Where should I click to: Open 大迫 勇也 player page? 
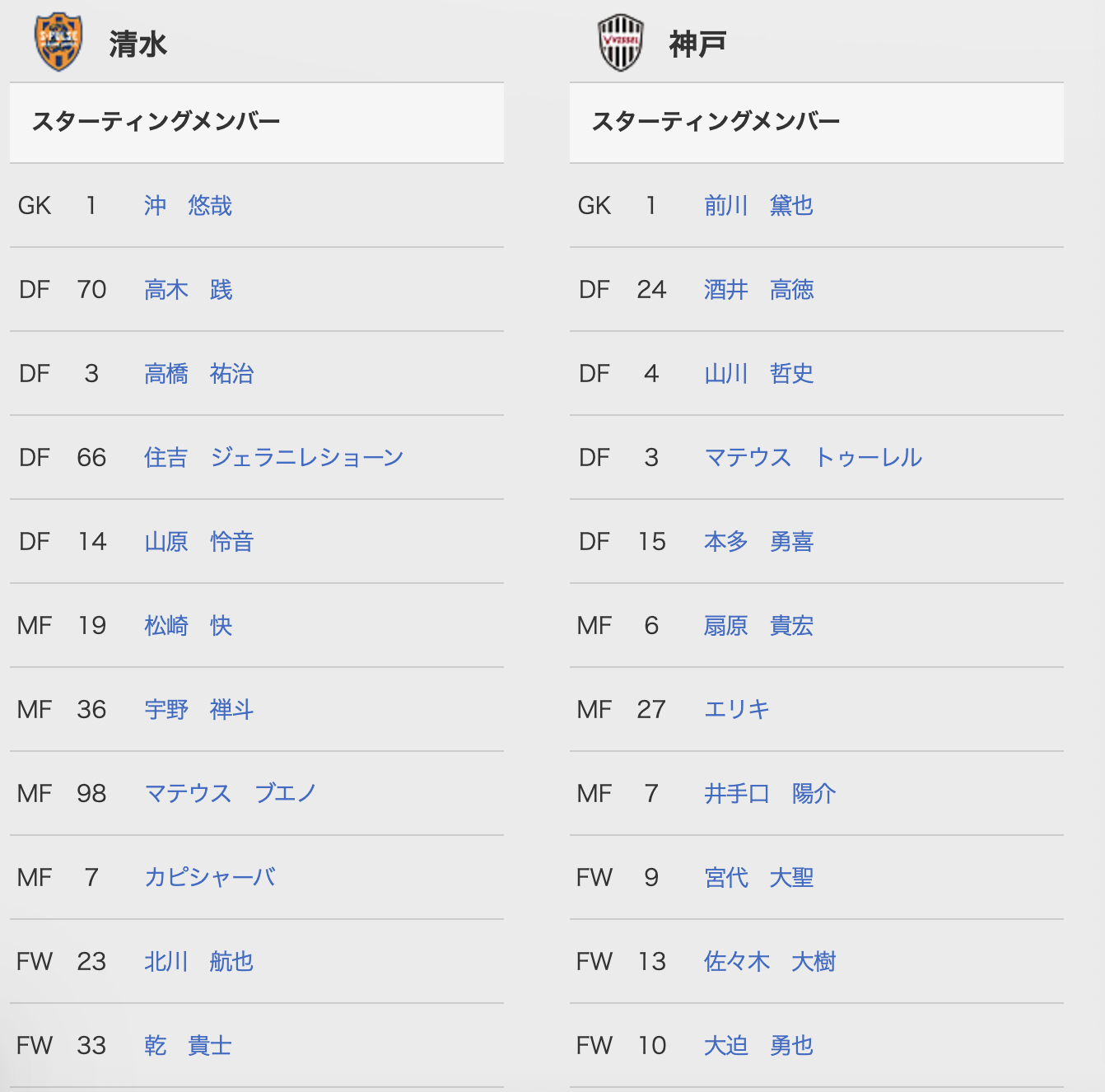pos(758,1046)
